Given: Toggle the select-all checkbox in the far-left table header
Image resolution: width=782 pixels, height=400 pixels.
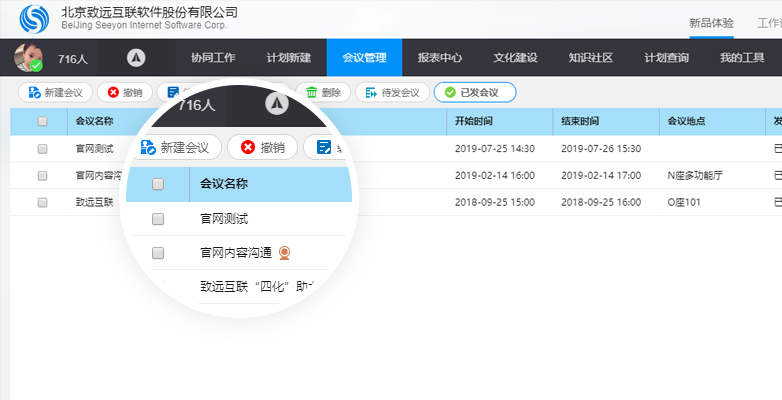Looking at the screenshot, I should tap(42, 122).
